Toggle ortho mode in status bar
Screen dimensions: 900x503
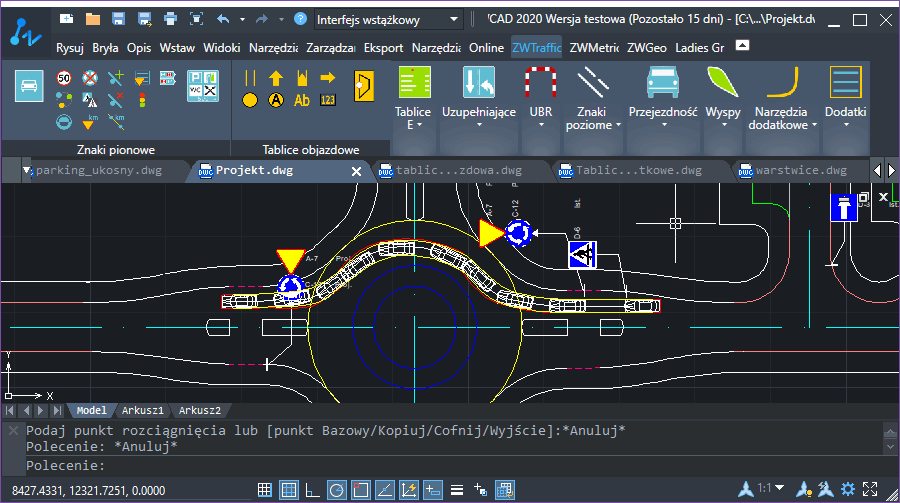[x=312, y=490]
